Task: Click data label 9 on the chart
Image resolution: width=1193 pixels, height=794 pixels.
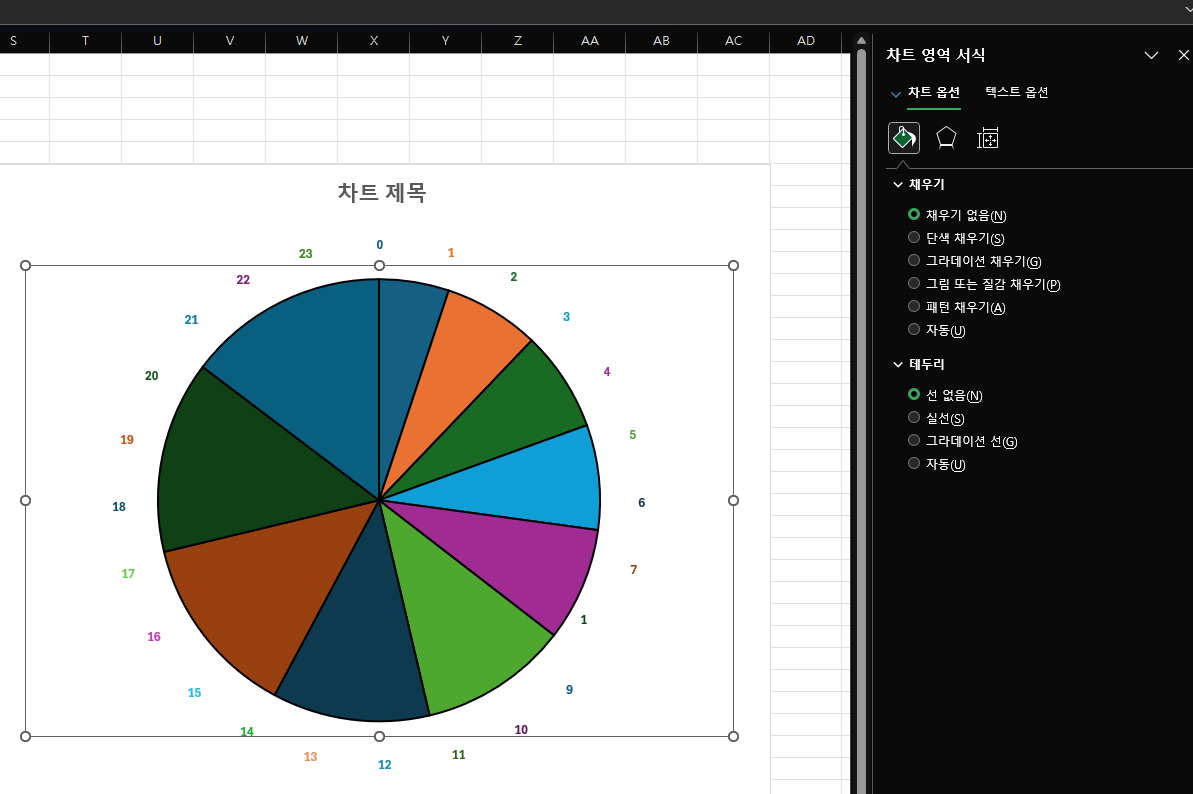Action: click(569, 689)
